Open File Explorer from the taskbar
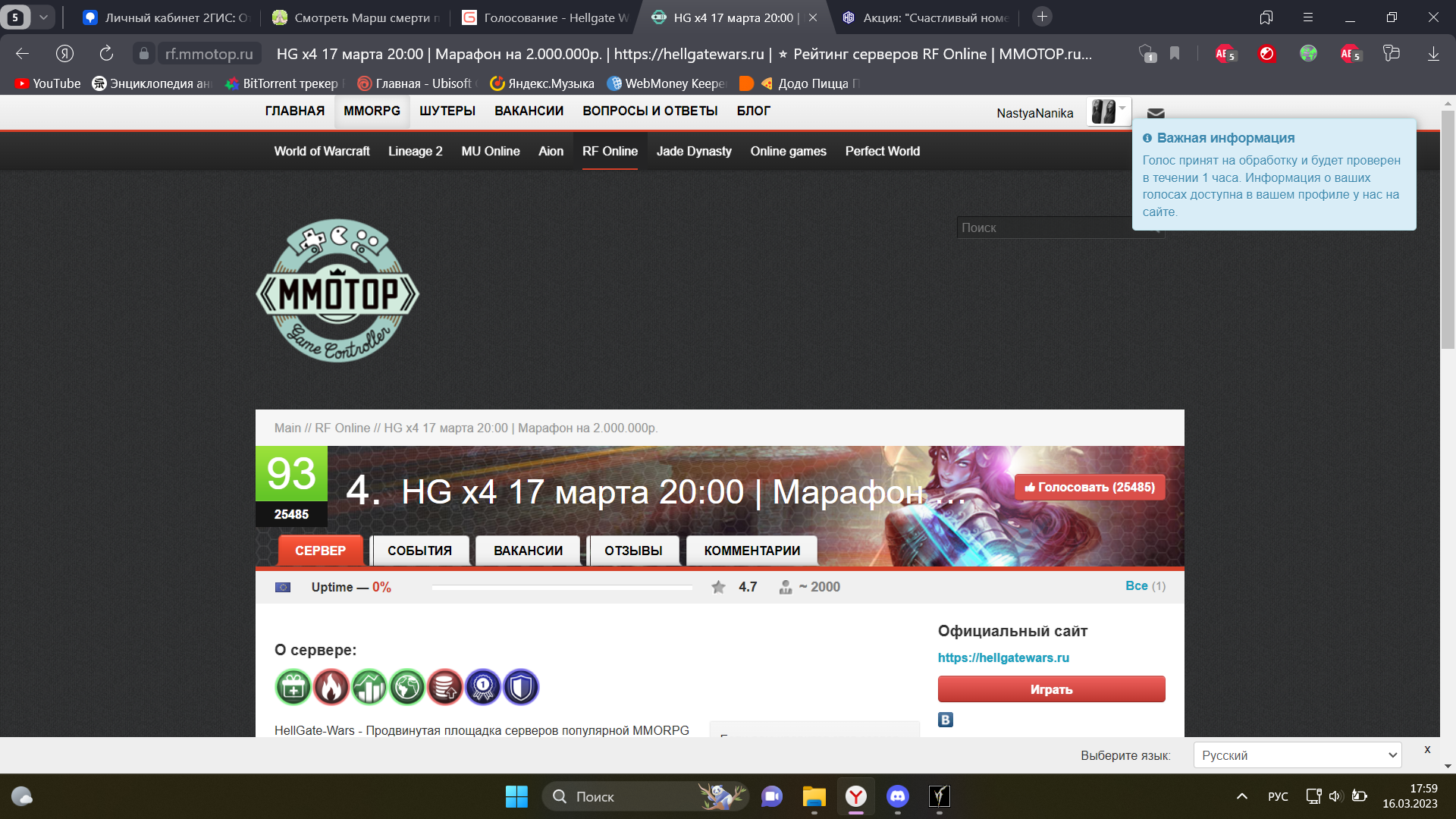Screen dimensions: 1456x819 coord(814,796)
